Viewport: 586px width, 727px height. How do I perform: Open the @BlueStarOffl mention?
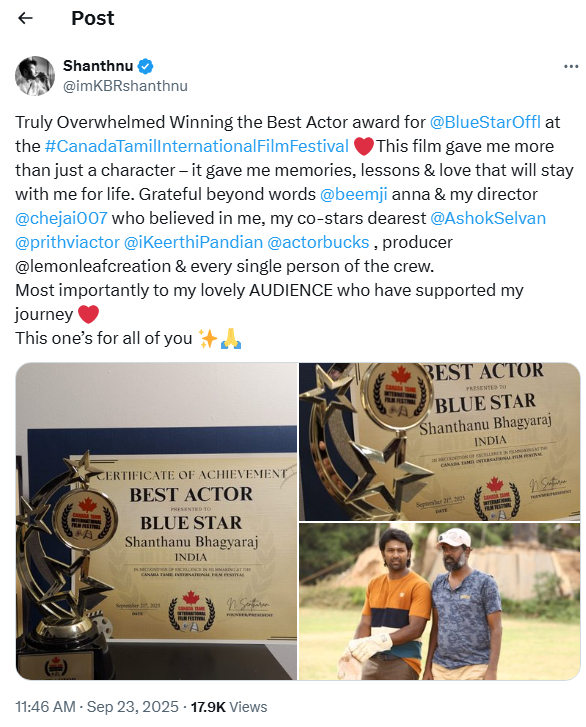[x=485, y=122]
